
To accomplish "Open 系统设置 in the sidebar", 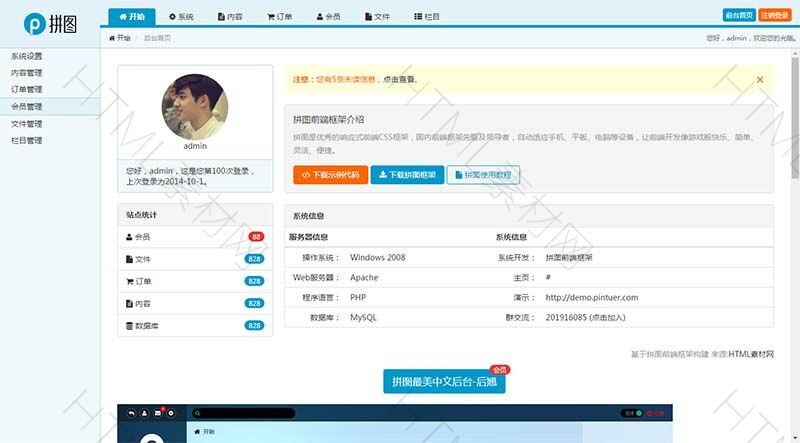I will click(27, 56).
